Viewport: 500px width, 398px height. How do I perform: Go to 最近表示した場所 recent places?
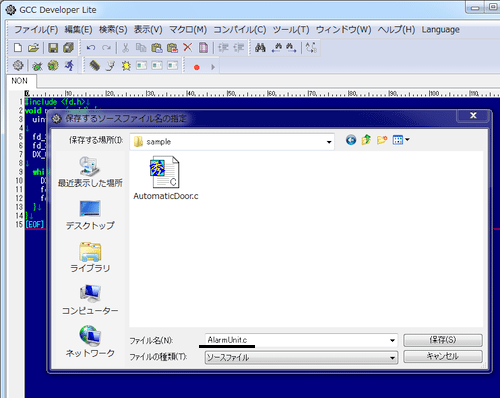point(90,172)
